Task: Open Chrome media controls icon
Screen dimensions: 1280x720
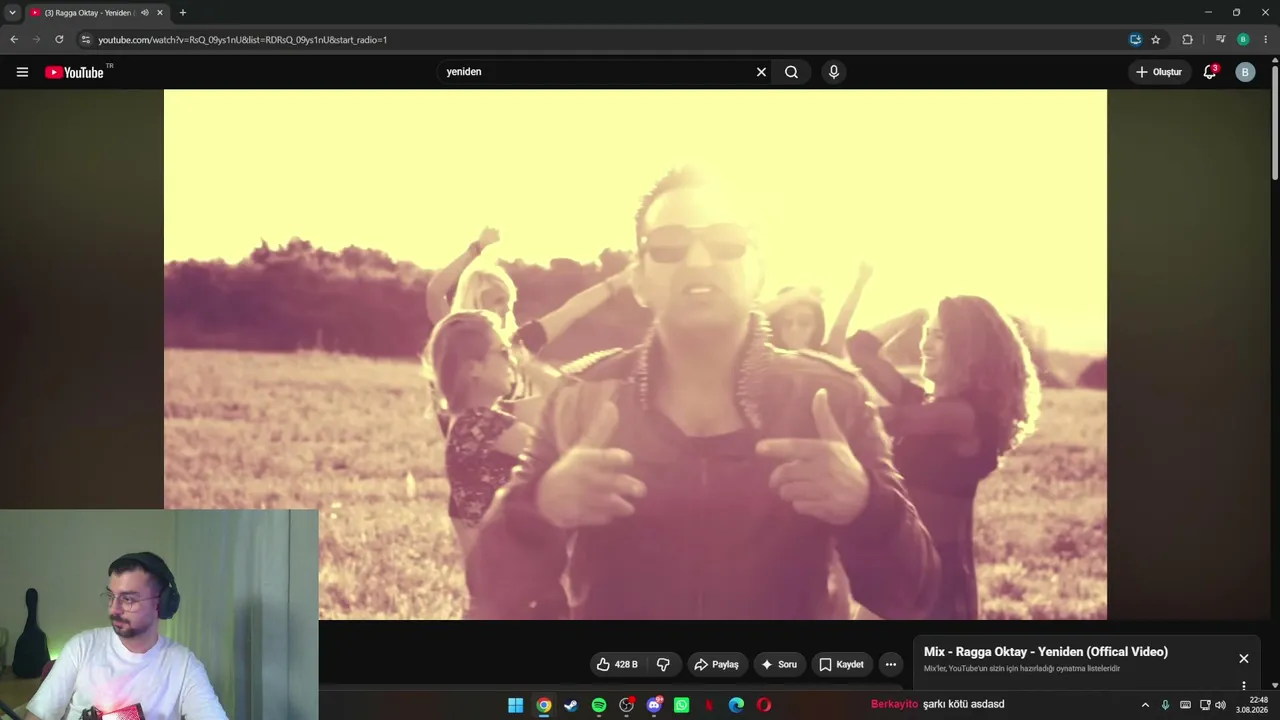Action: (1221, 40)
